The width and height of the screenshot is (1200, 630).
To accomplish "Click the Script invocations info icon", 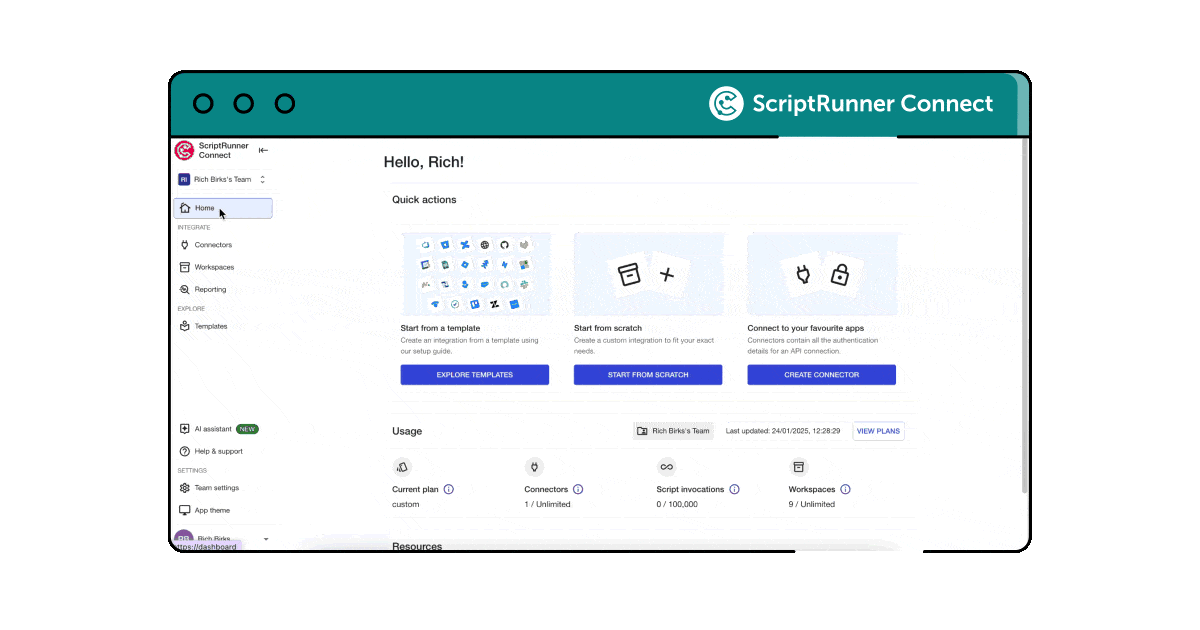I will pos(734,489).
